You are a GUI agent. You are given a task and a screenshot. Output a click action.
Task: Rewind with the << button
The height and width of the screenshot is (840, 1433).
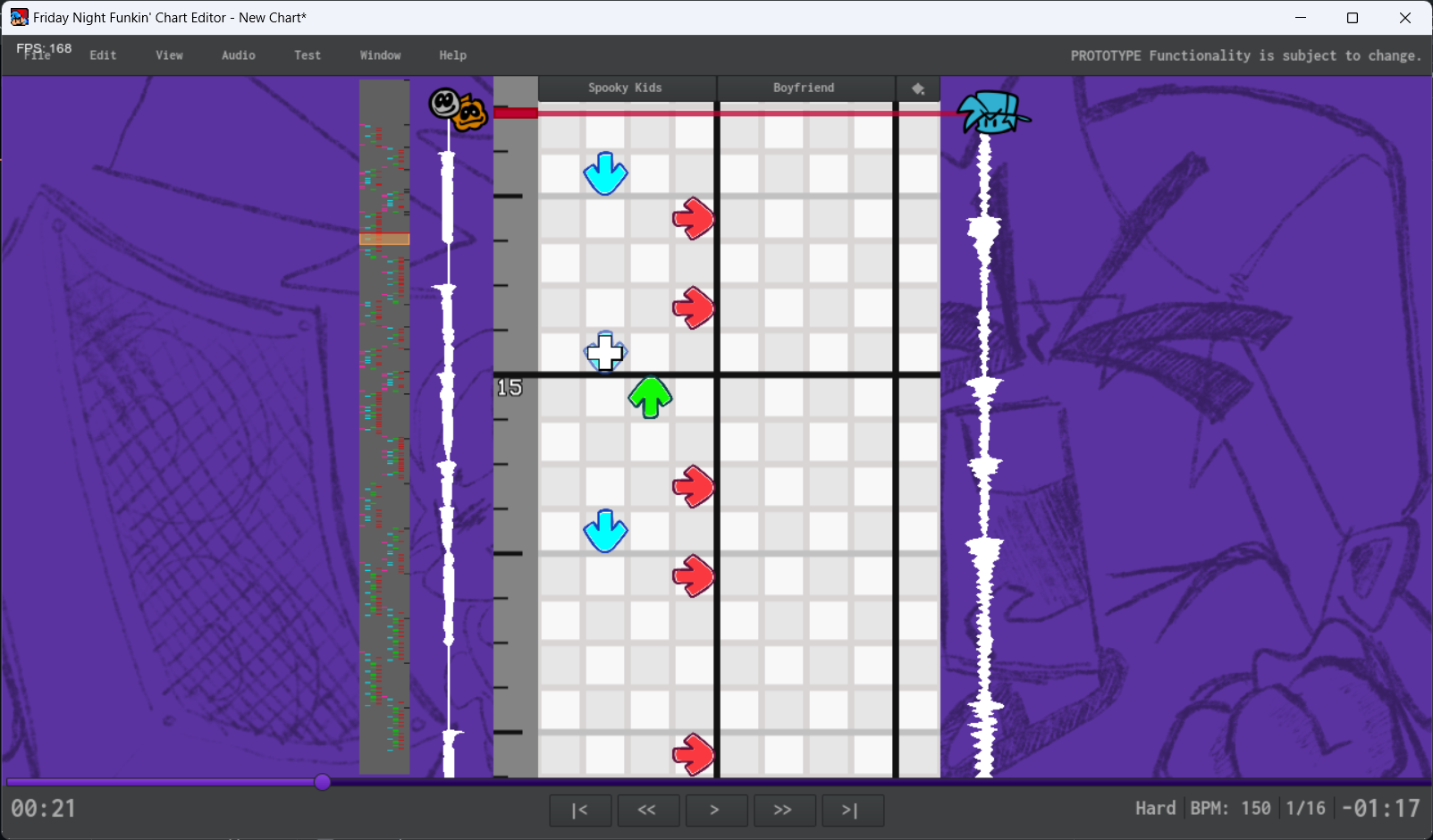point(647,811)
